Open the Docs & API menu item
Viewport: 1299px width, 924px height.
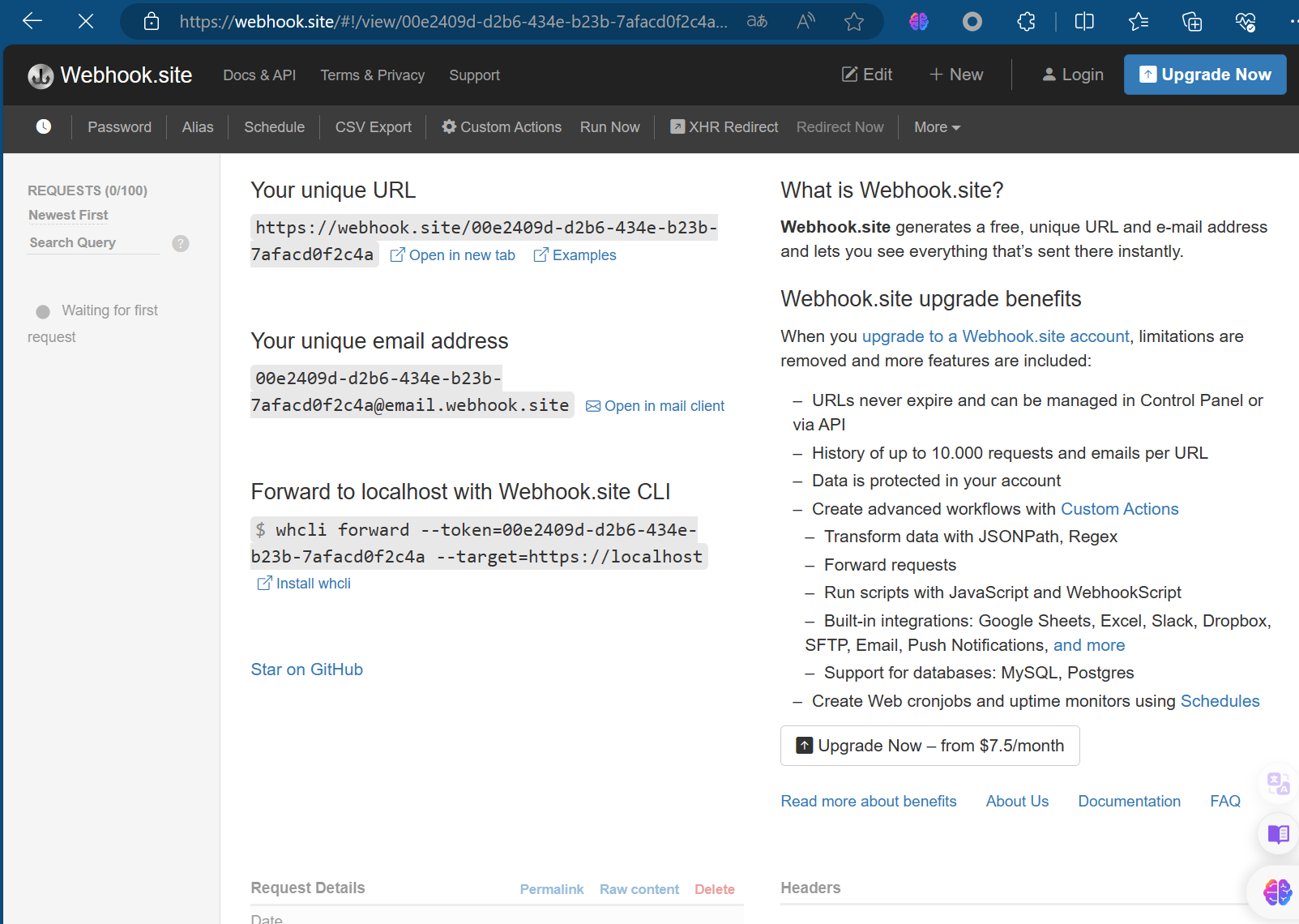259,75
